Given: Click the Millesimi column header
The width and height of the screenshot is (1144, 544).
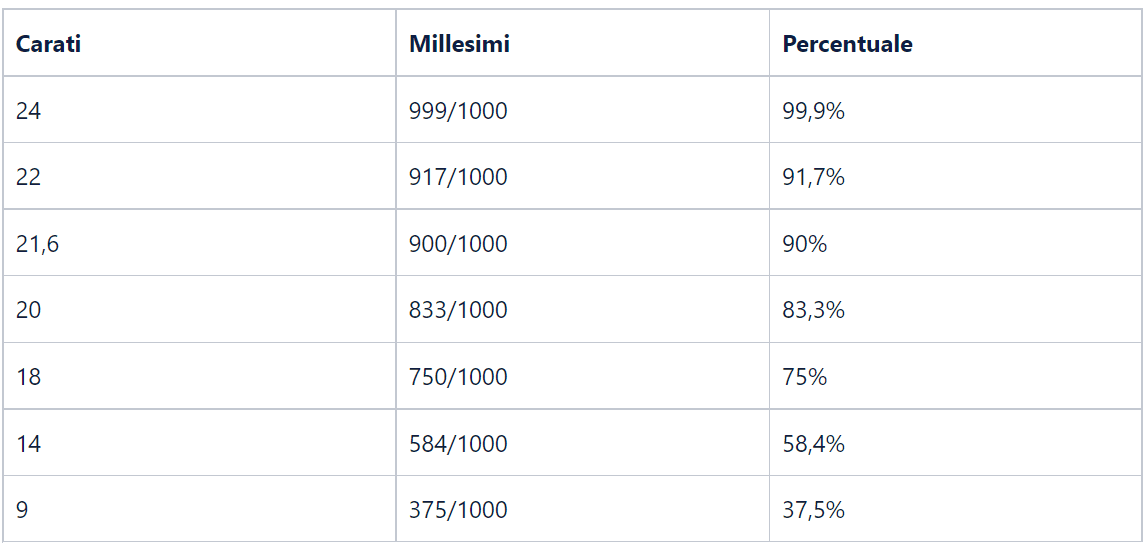Looking at the screenshot, I should pyautogui.click(x=459, y=44).
